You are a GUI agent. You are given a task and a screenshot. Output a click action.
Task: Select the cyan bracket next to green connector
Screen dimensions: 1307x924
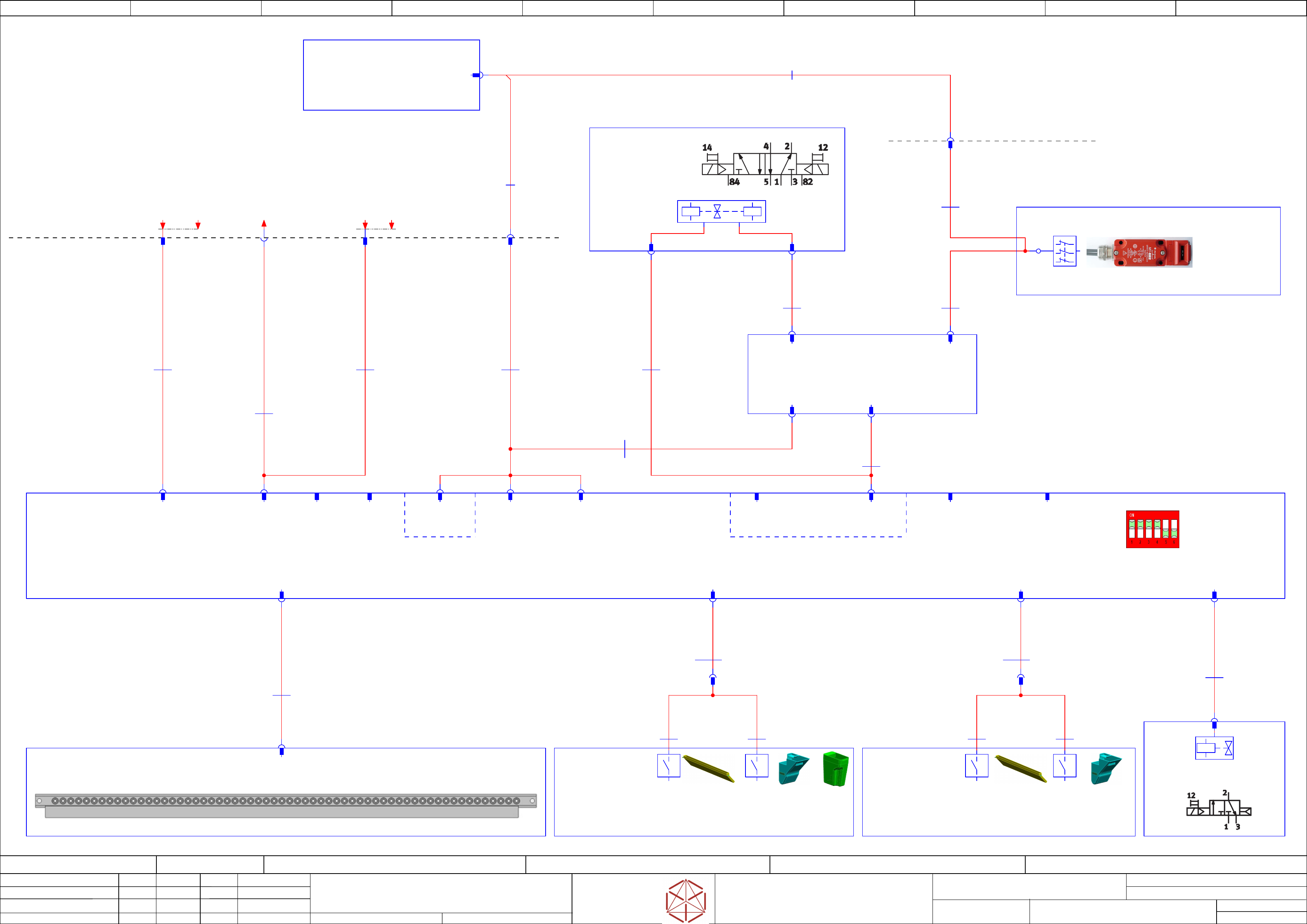[793, 769]
